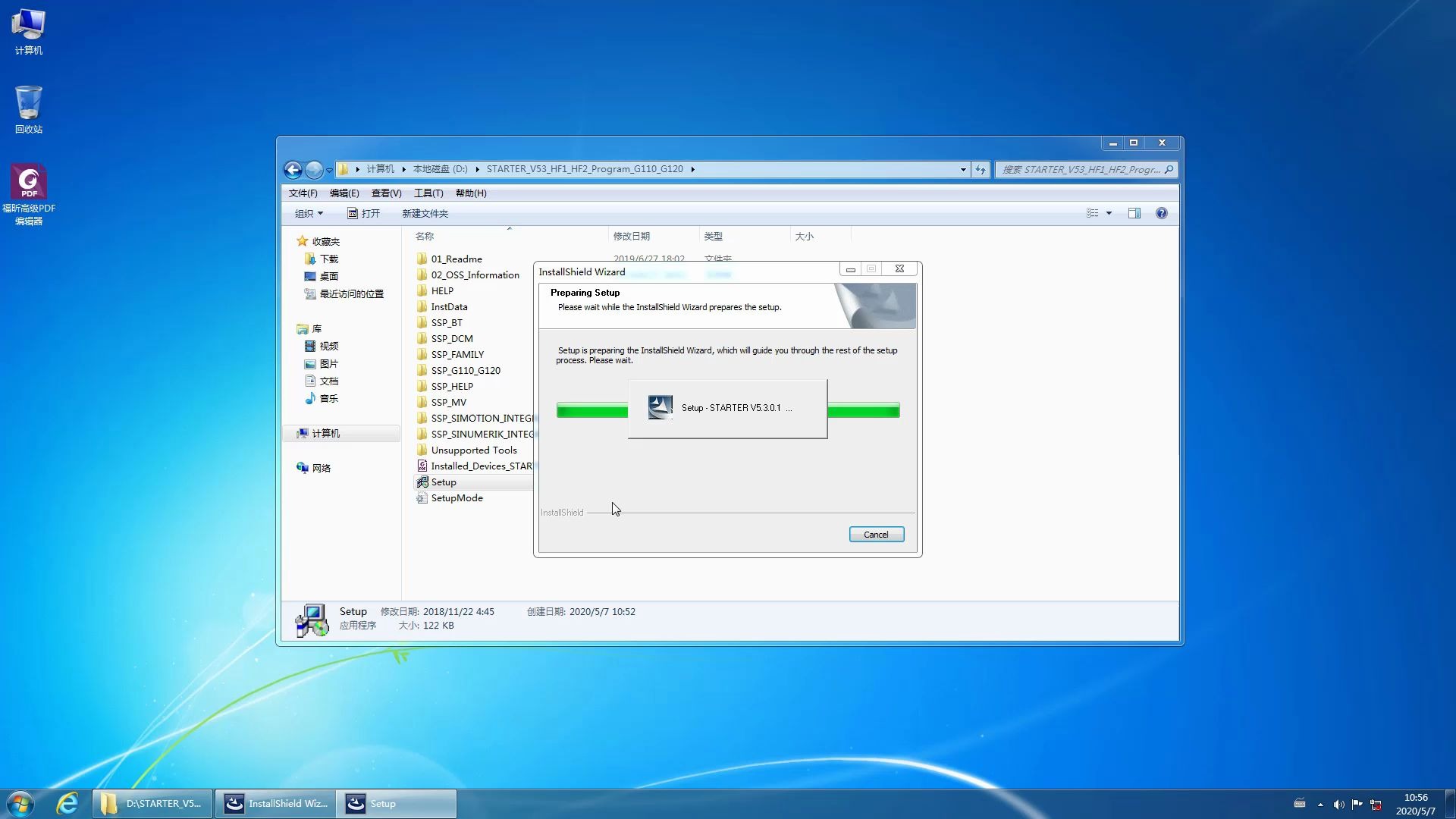Open the 查看(V) menu
This screenshot has width=1456, height=819.
(386, 193)
